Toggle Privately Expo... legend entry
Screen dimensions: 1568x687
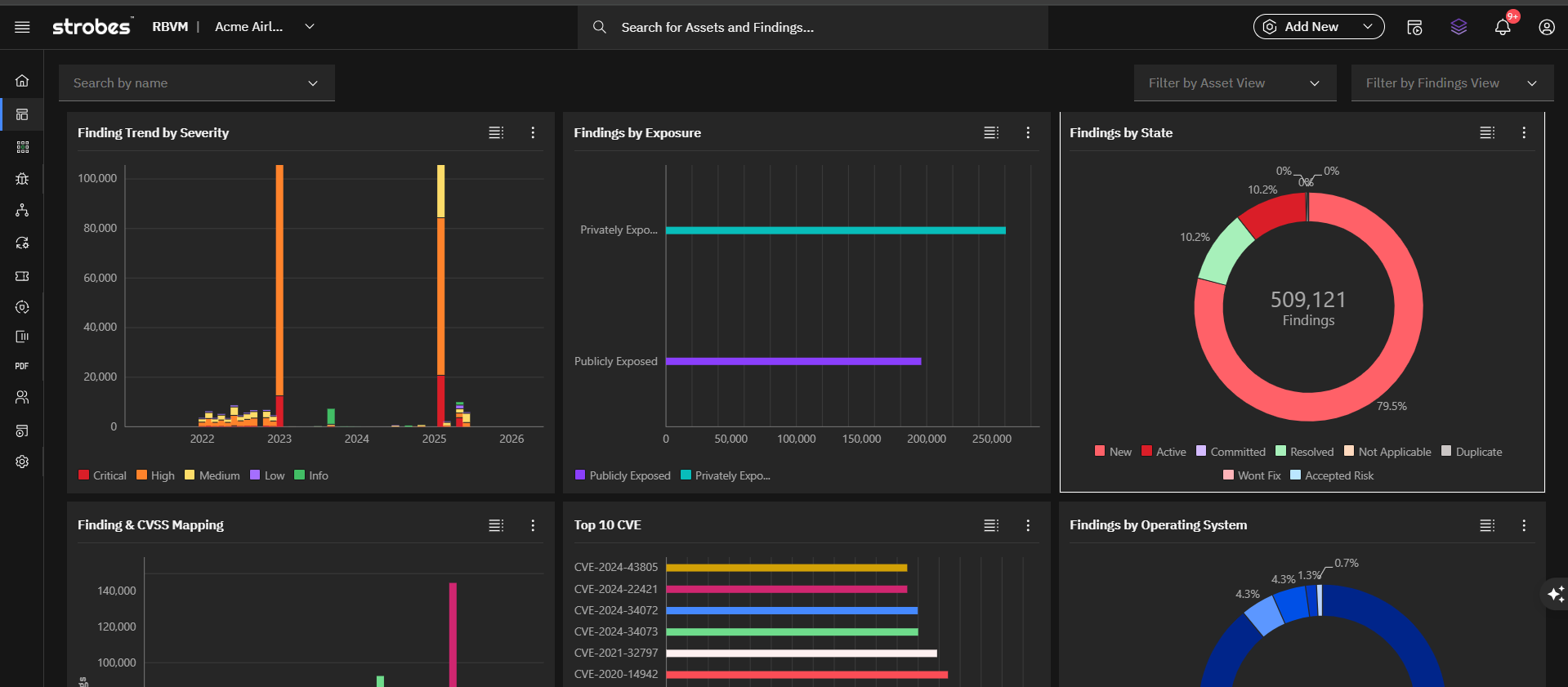(726, 475)
